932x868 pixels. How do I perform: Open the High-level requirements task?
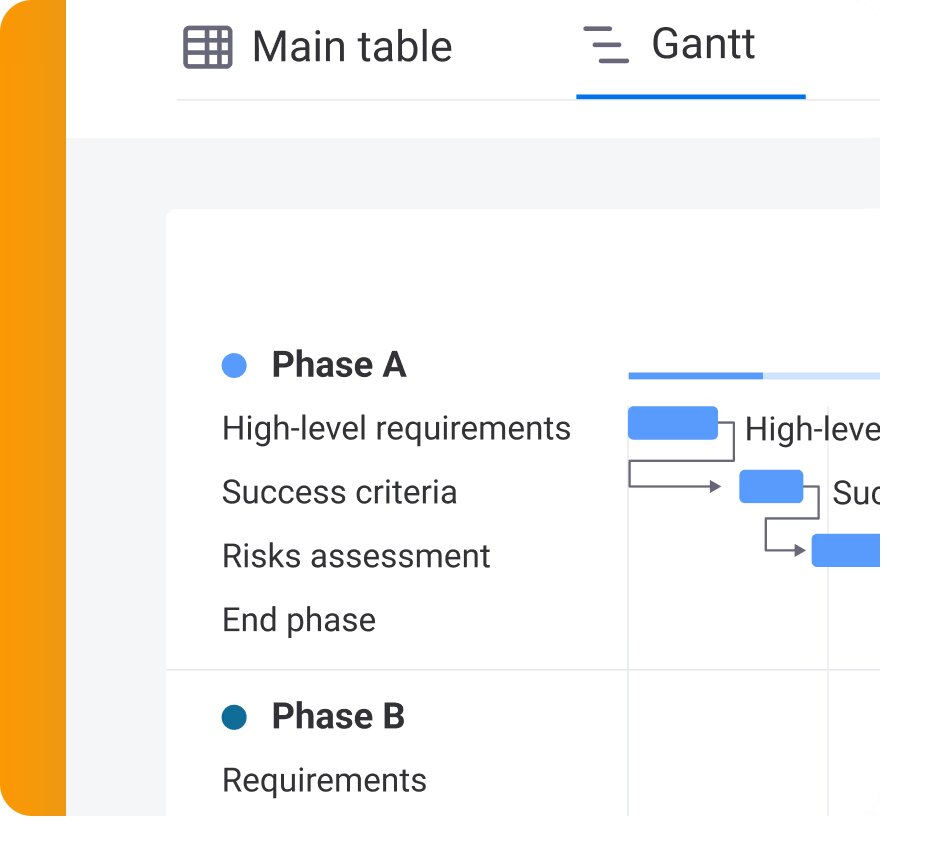[396, 428]
